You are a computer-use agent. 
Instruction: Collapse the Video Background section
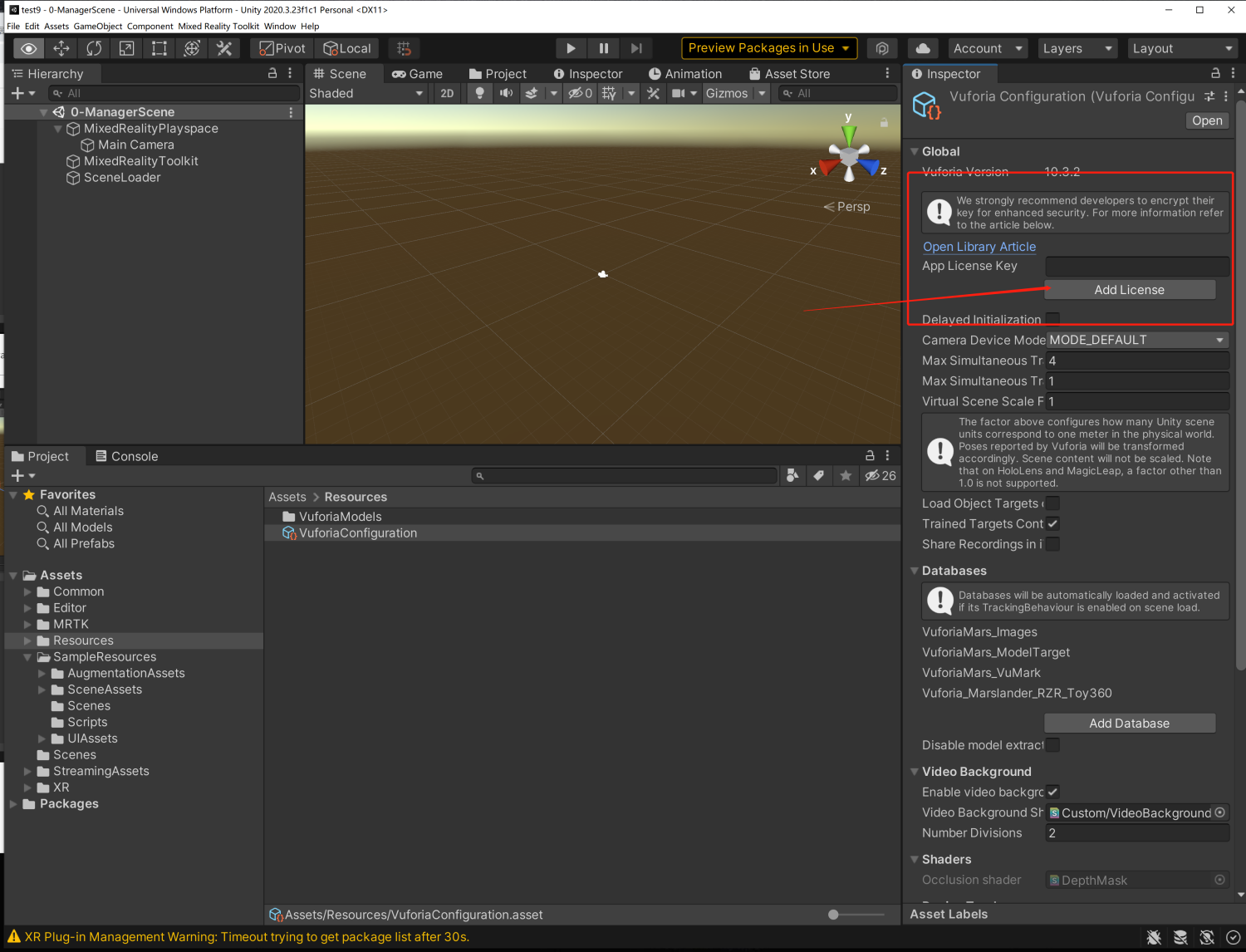[x=915, y=772]
